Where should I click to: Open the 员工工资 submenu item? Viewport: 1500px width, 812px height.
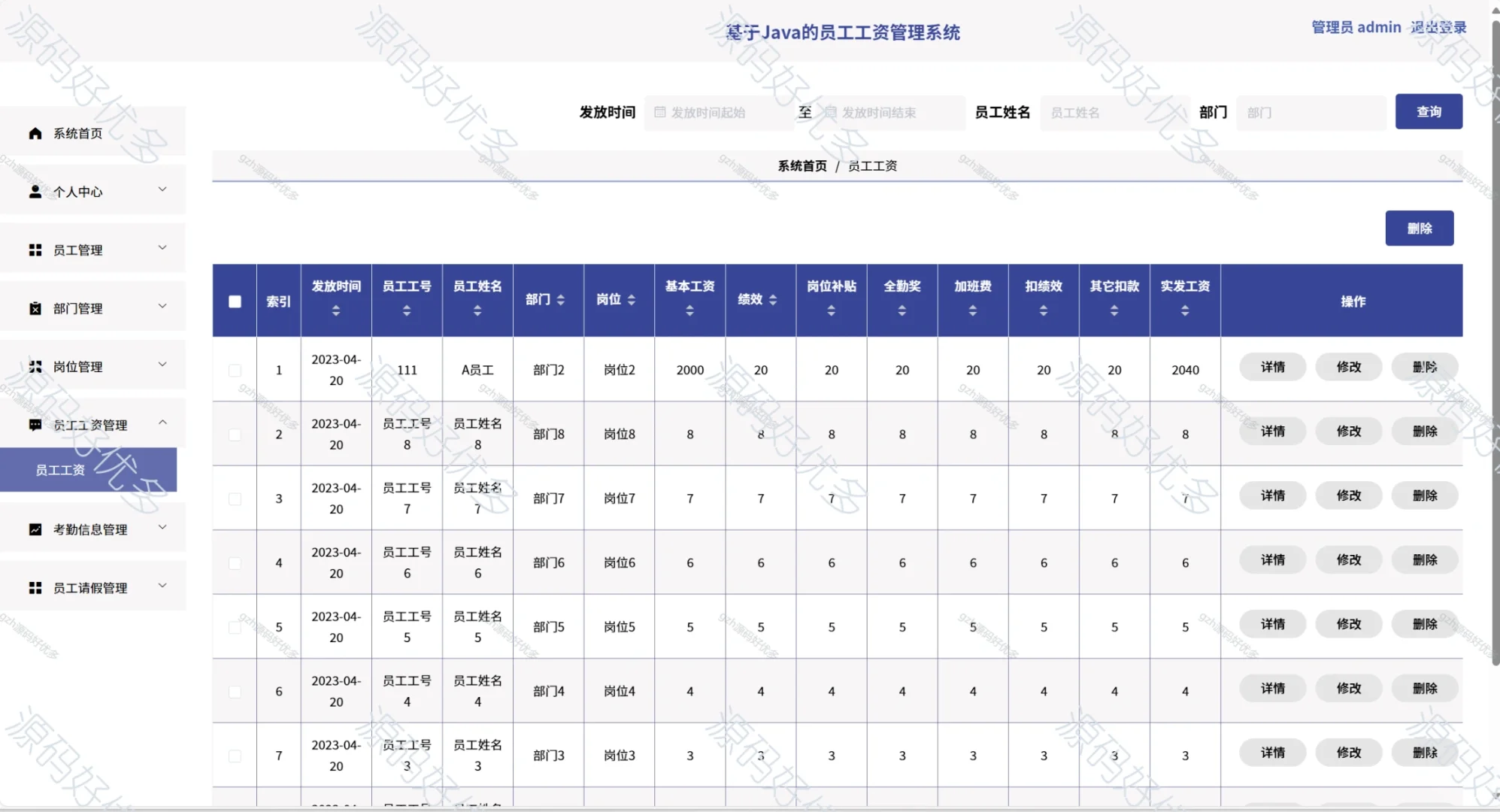click(x=60, y=469)
